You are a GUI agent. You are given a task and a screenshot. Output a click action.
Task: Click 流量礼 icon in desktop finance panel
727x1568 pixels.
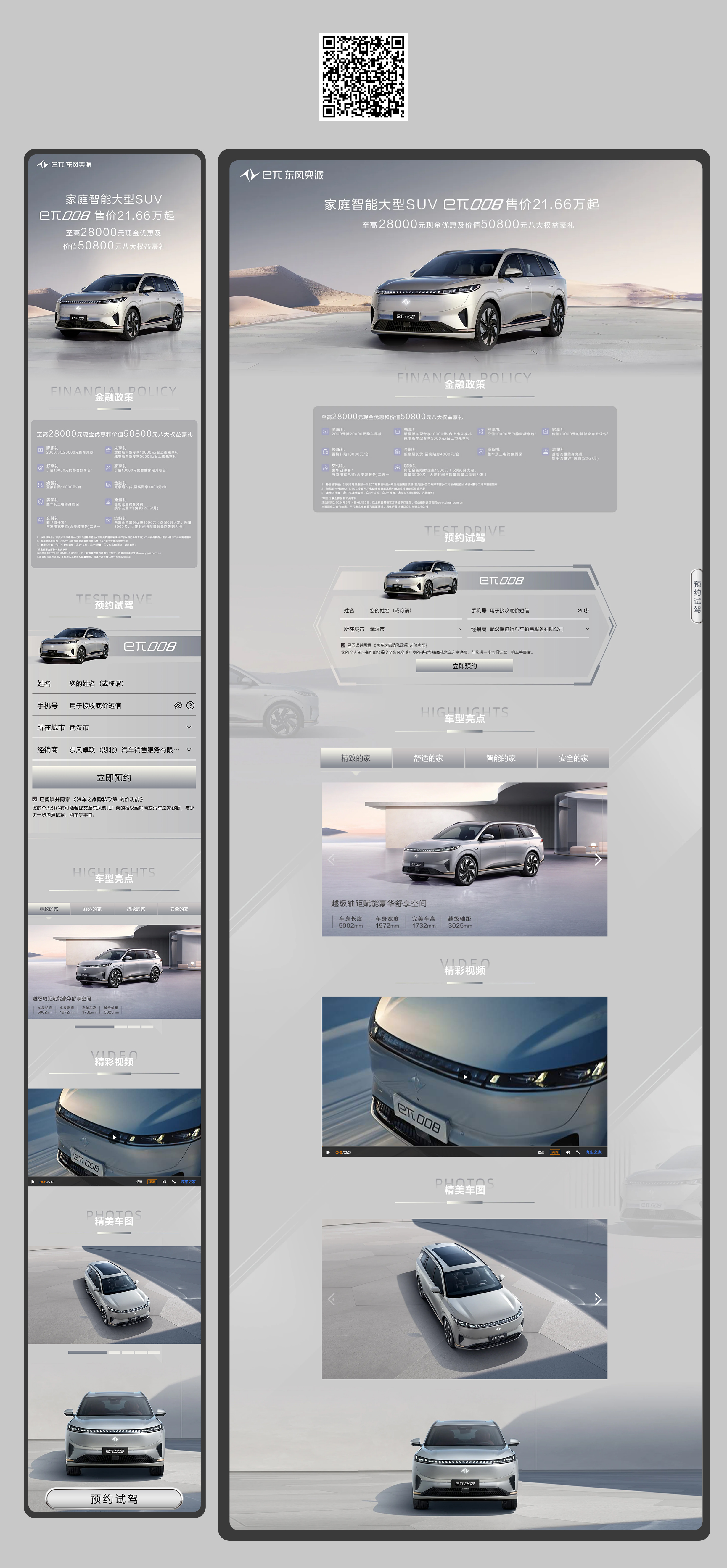tap(546, 452)
